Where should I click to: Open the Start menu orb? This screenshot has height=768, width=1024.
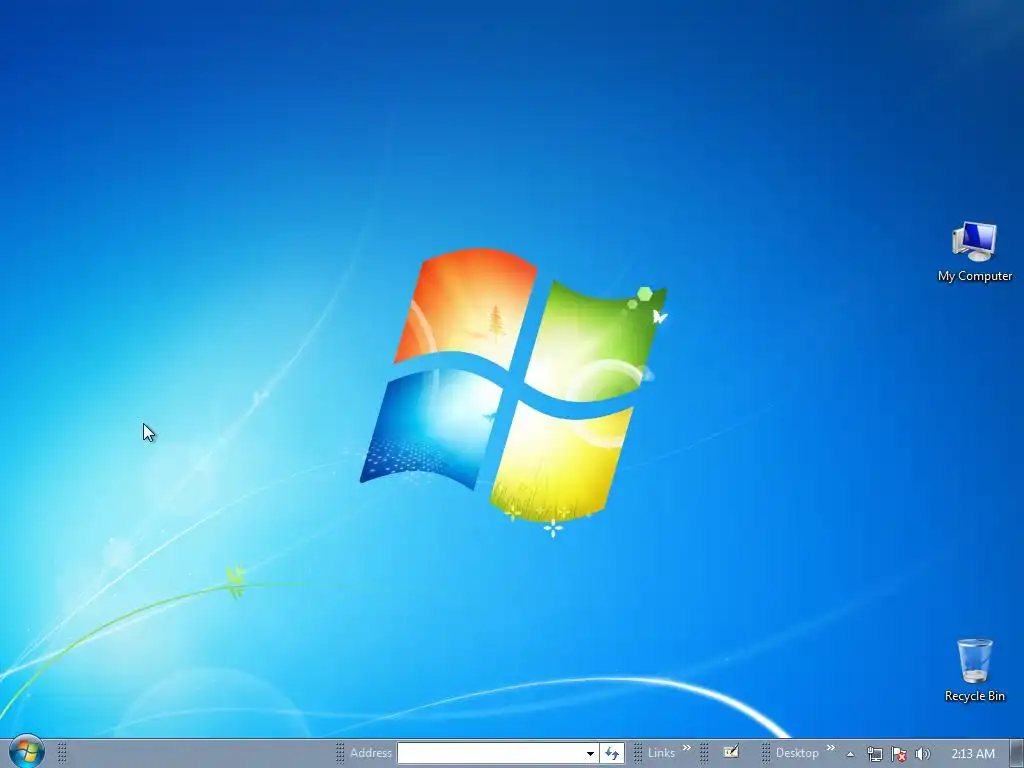coord(27,752)
